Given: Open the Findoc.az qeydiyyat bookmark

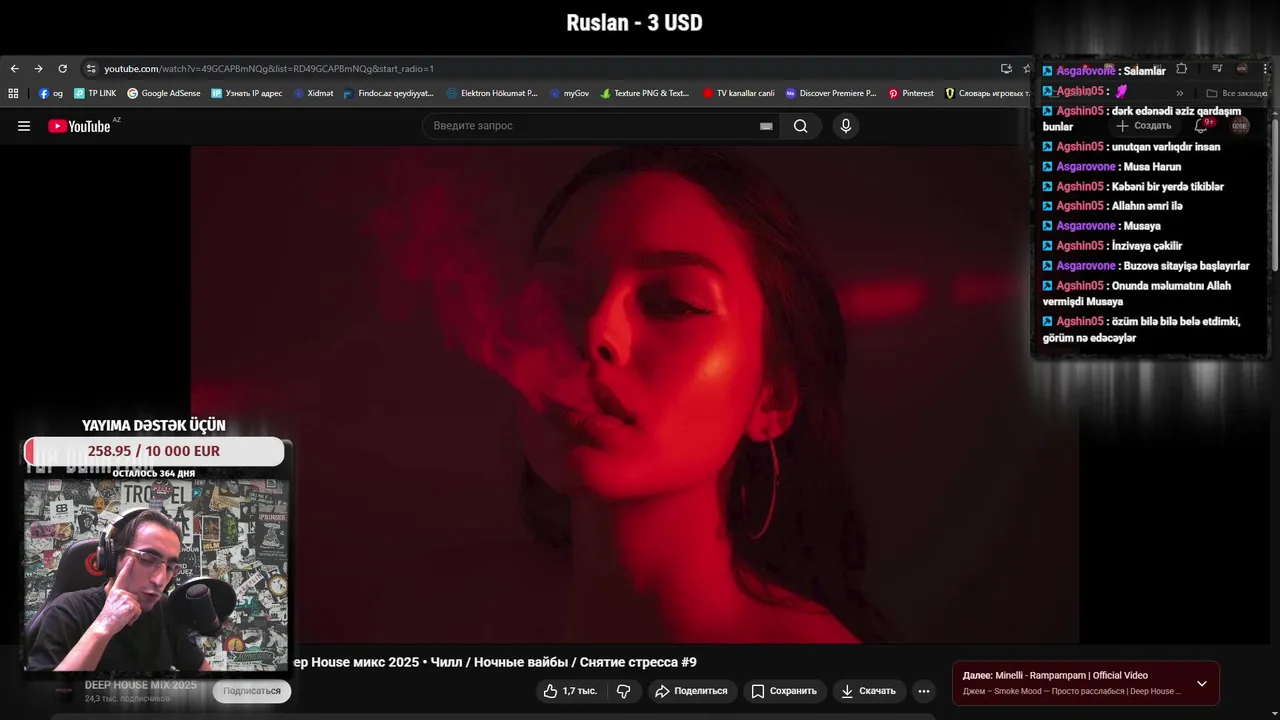Looking at the screenshot, I should tap(388, 93).
